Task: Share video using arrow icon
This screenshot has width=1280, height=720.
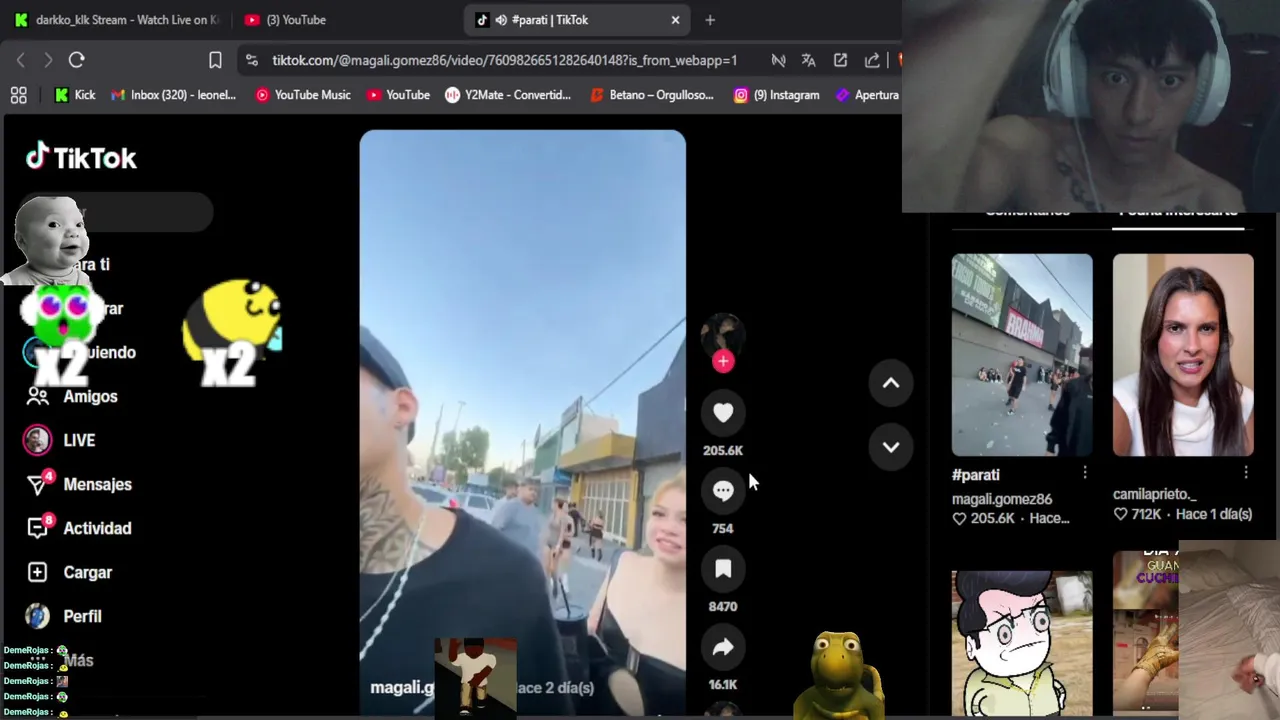Action: click(x=723, y=647)
